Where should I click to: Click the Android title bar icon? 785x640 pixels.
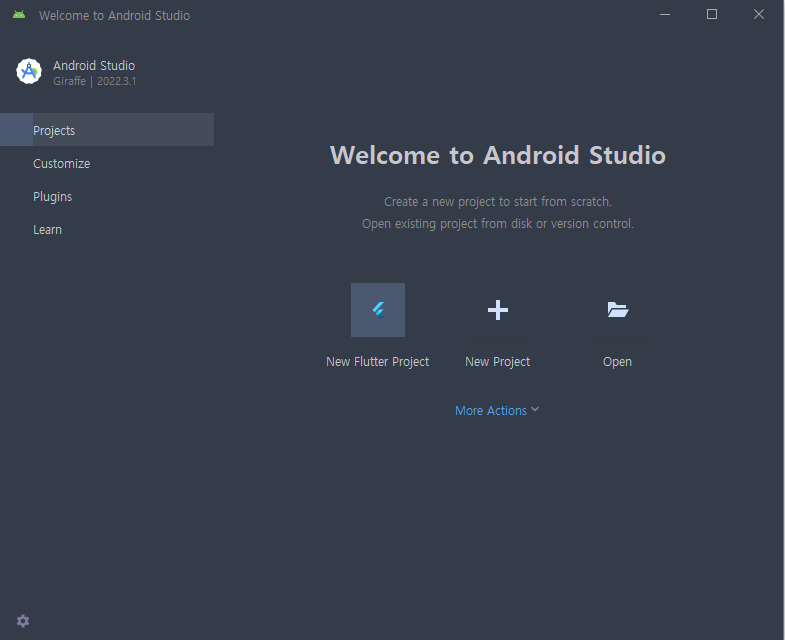tap(19, 15)
